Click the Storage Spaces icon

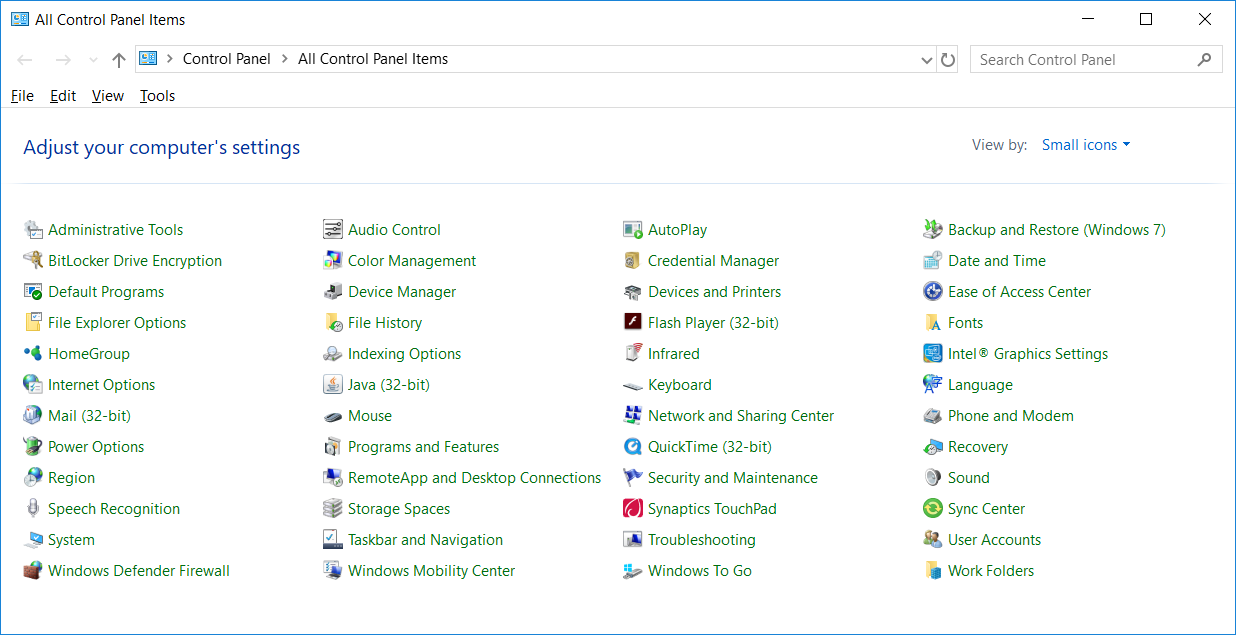[333, 509]
